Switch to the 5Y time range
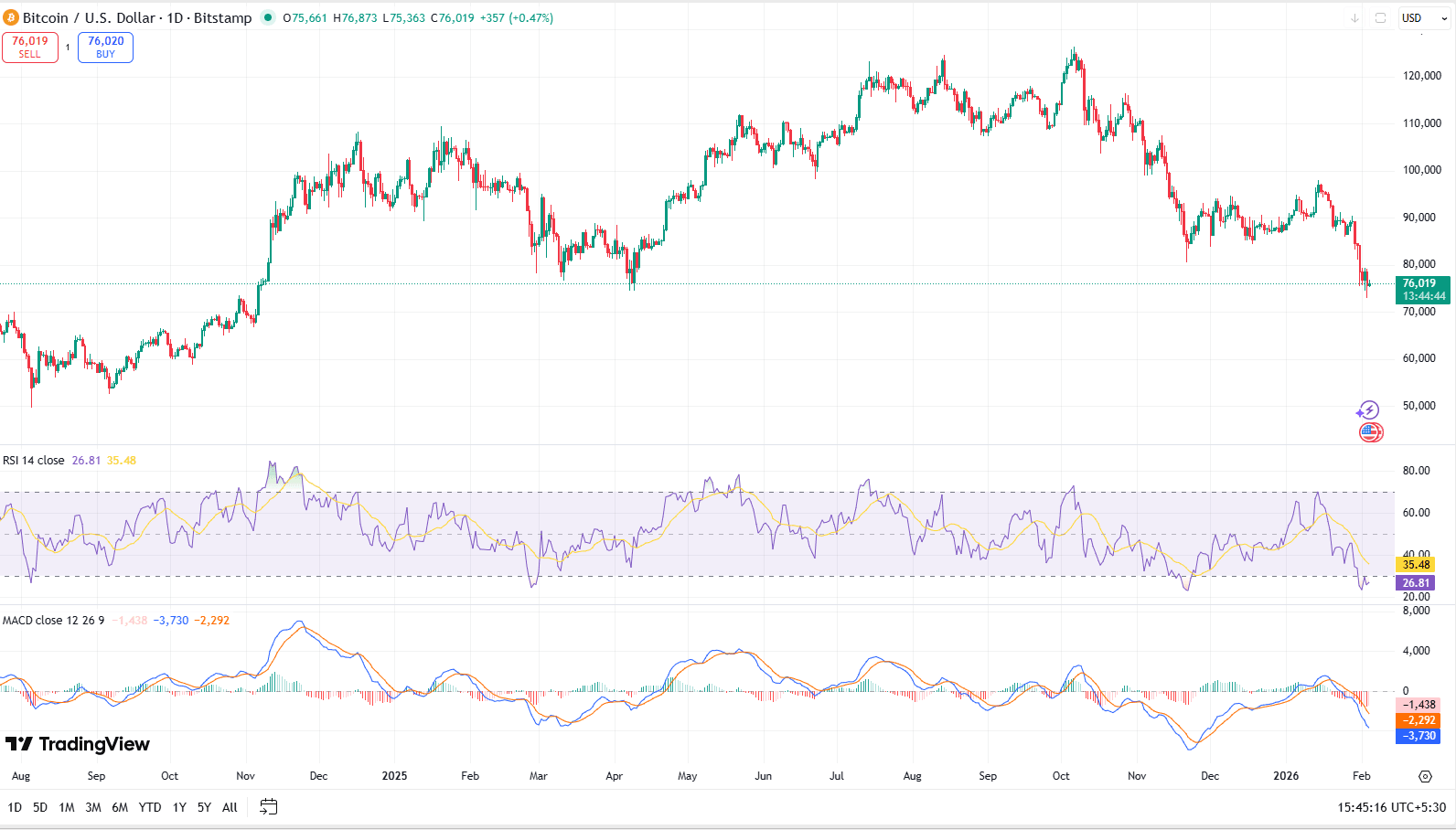 click(204, 807)
